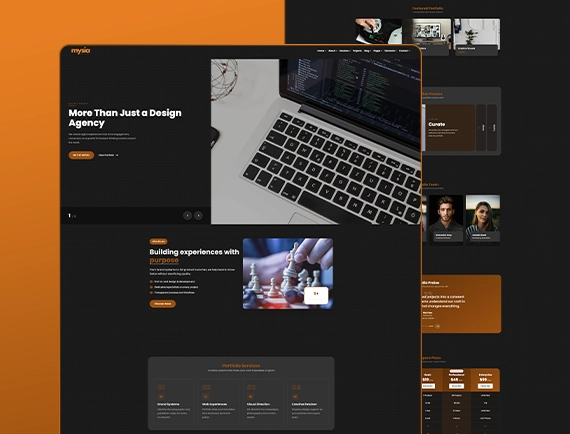Screen dimensions: 570x434
Task: Select the 03 Visual Direction heading
Action: [258, 404]
